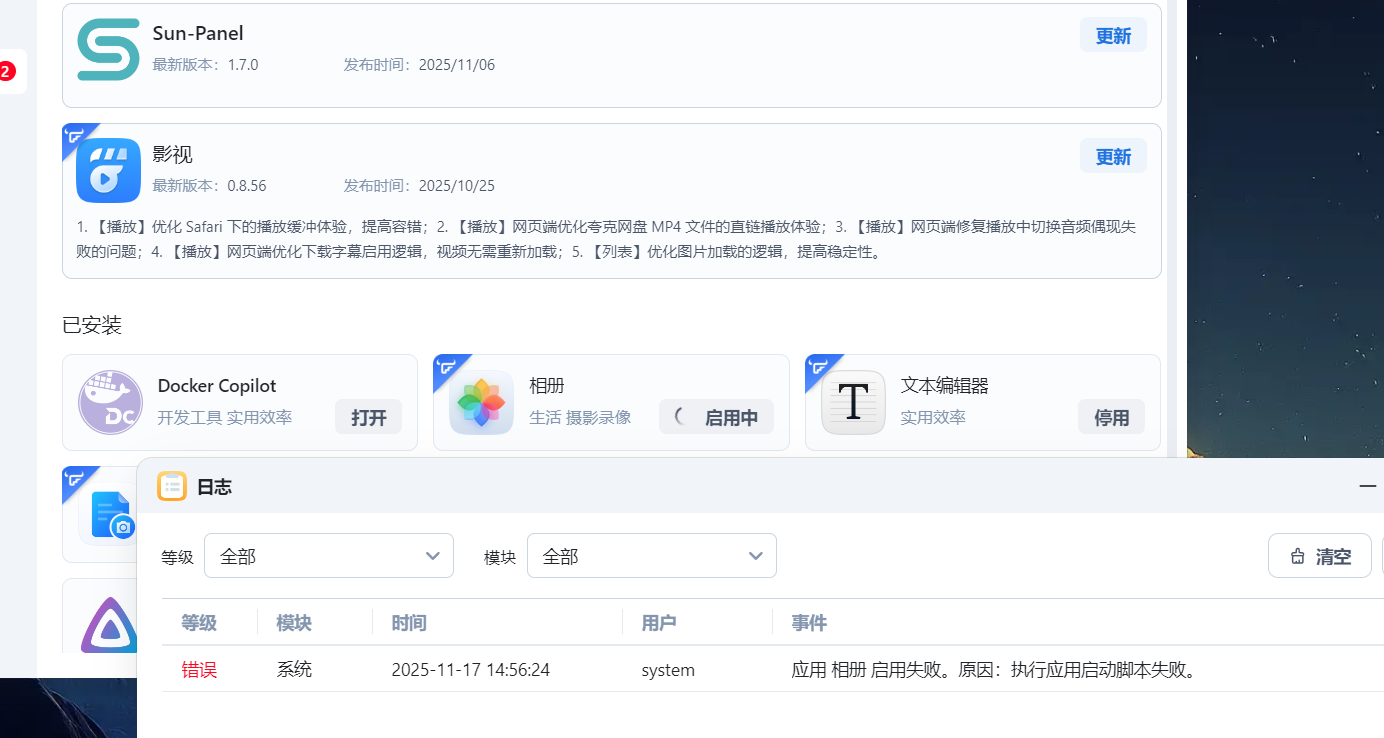The height and width of the screenshot is (738, 1384).
Task: Click the trash icon on 清空 button
Action: [1298, 557]
